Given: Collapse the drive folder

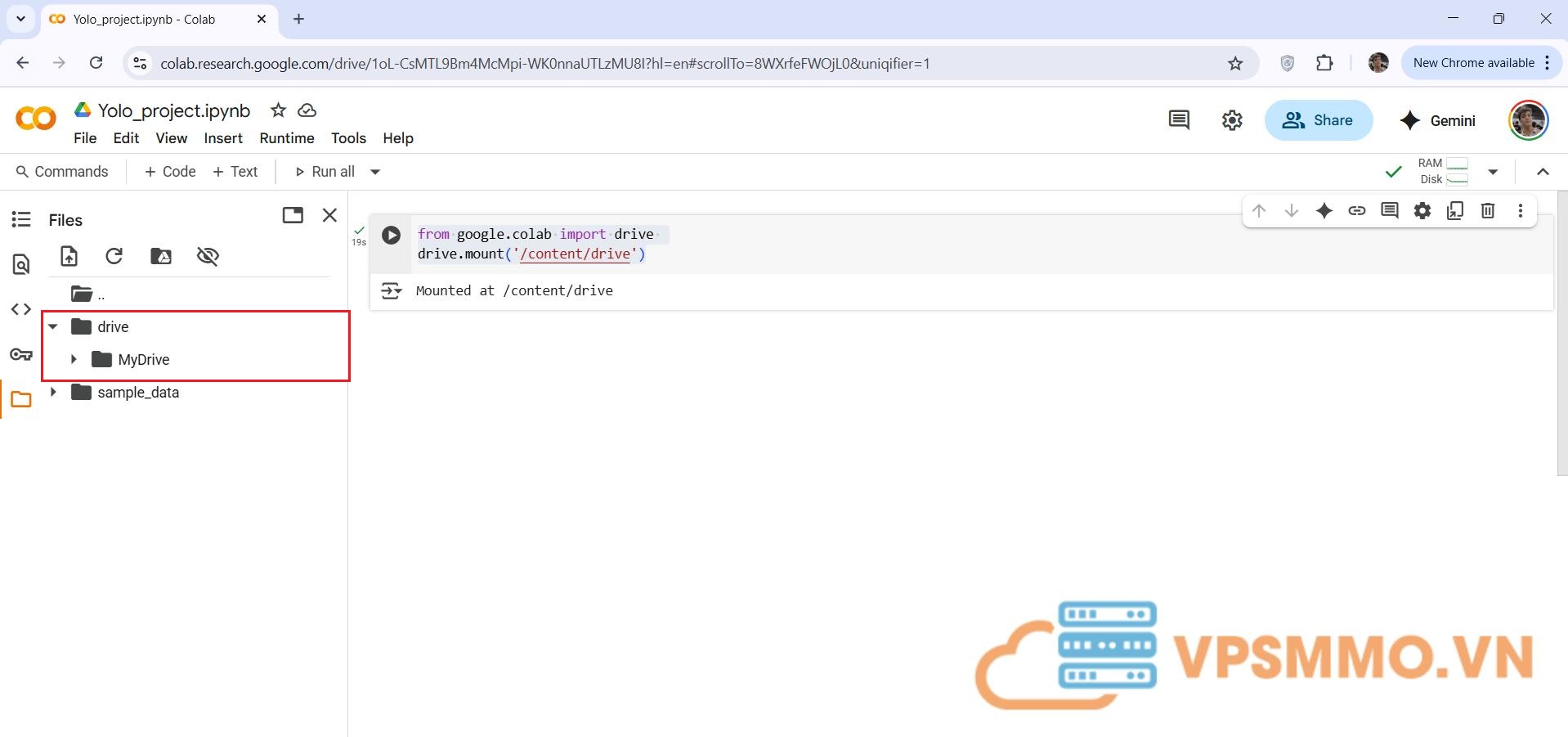Looking at the screenshot, I should (x=53, y=326).
